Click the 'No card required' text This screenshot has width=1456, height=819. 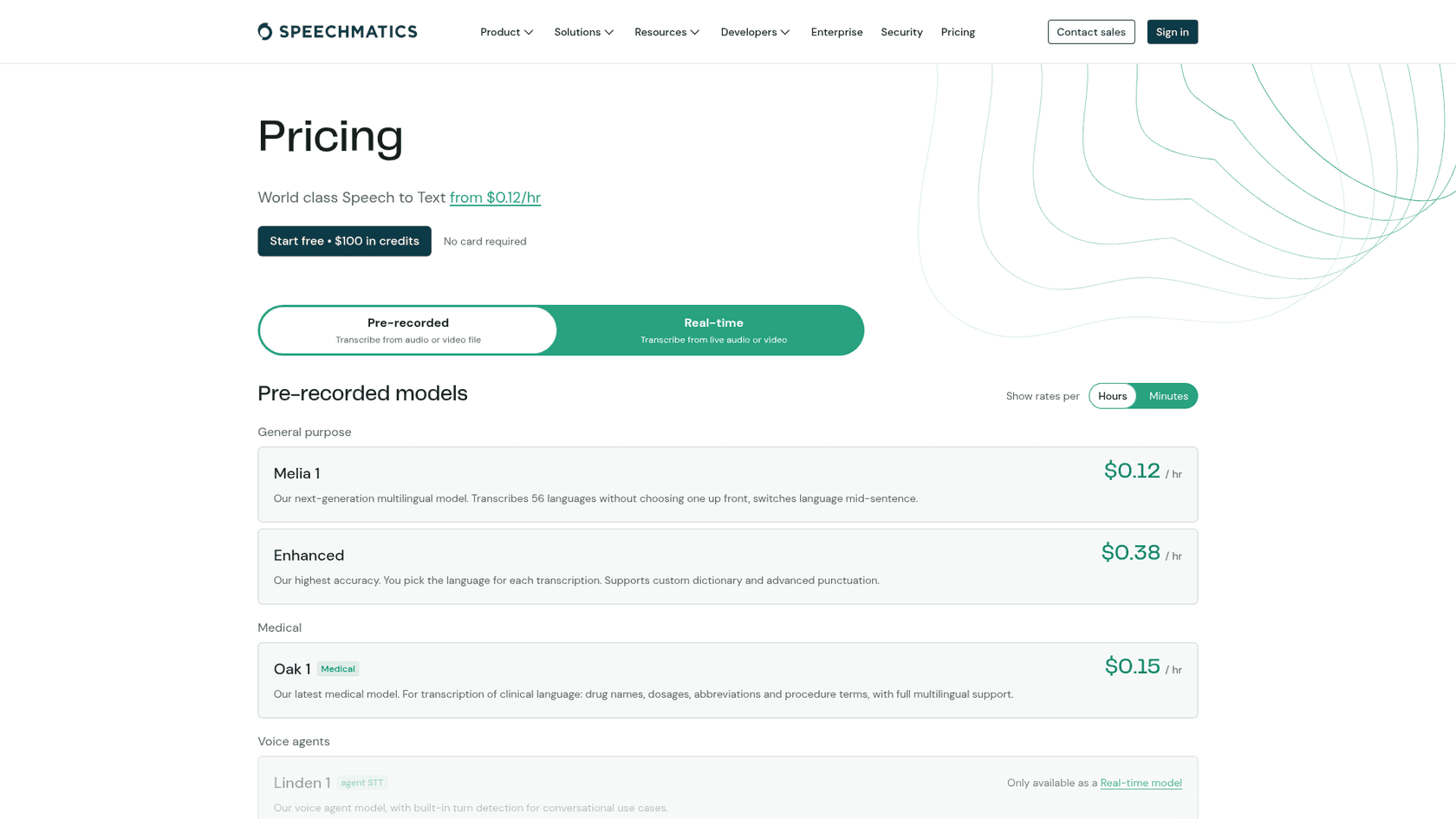pos(484,242)
